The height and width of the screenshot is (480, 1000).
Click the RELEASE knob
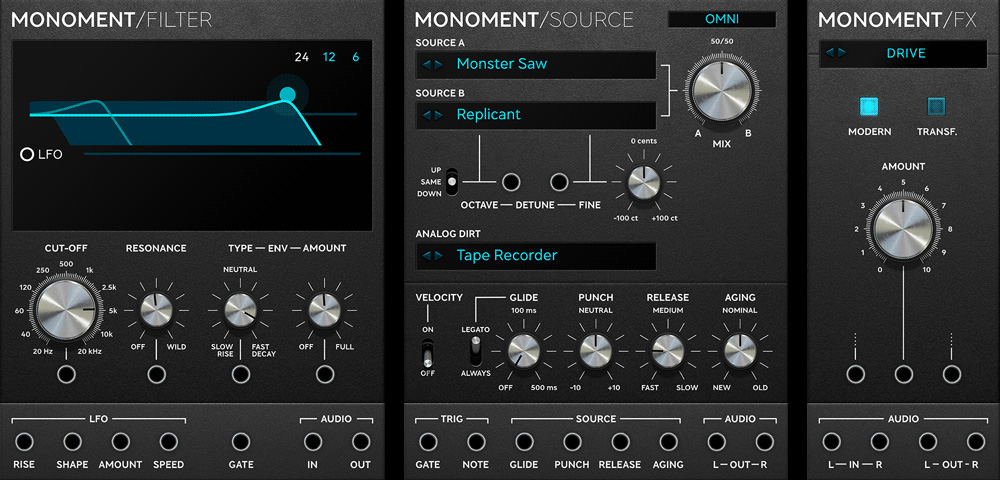(668, 351)
